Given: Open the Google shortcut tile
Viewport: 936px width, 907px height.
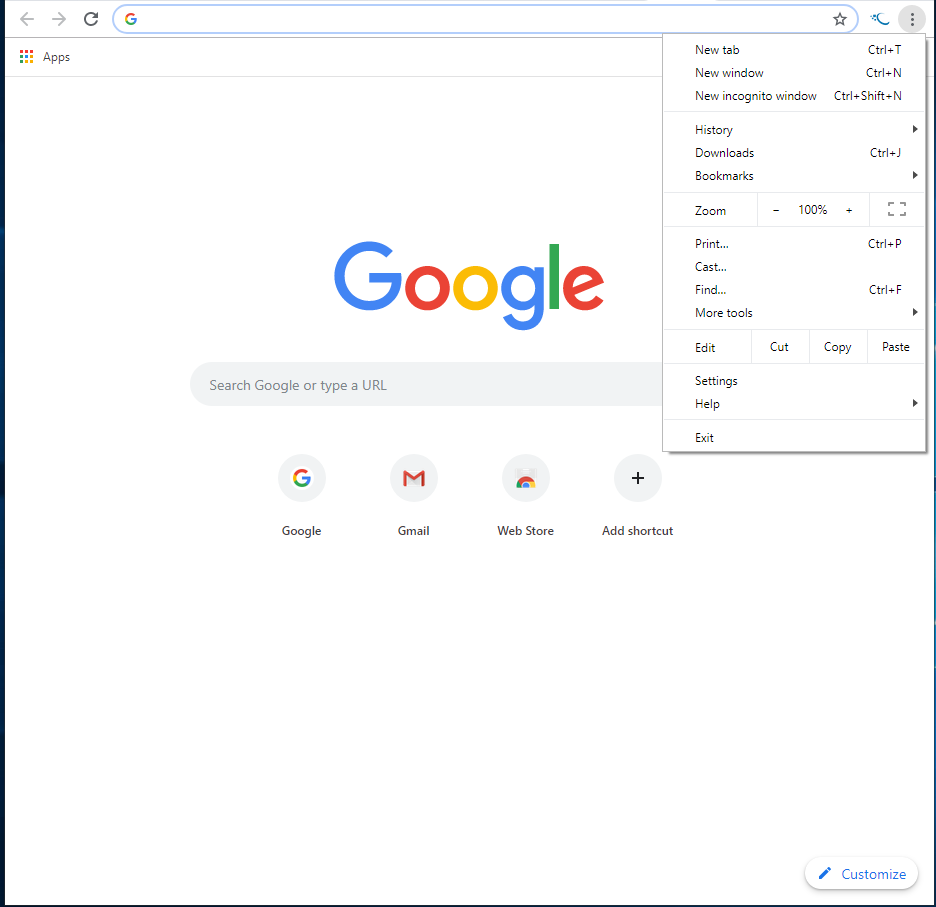Looking at the screenshot, I should point(301,478).
